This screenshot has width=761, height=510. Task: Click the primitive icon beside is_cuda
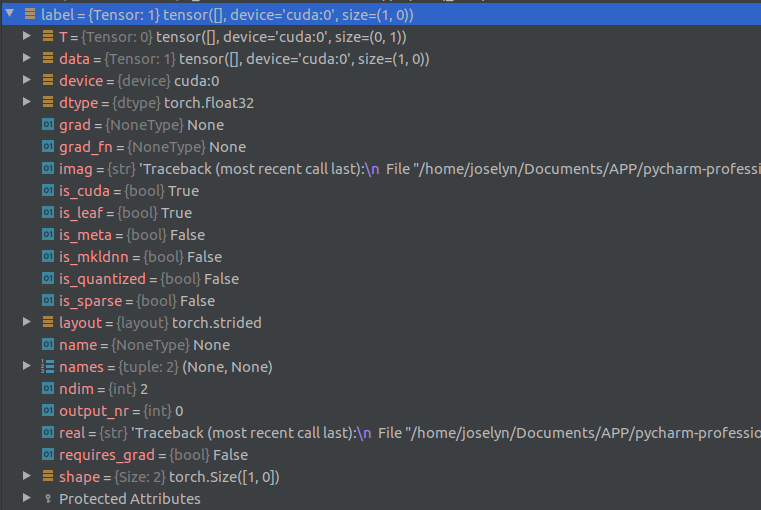click(x=48, y=190)
